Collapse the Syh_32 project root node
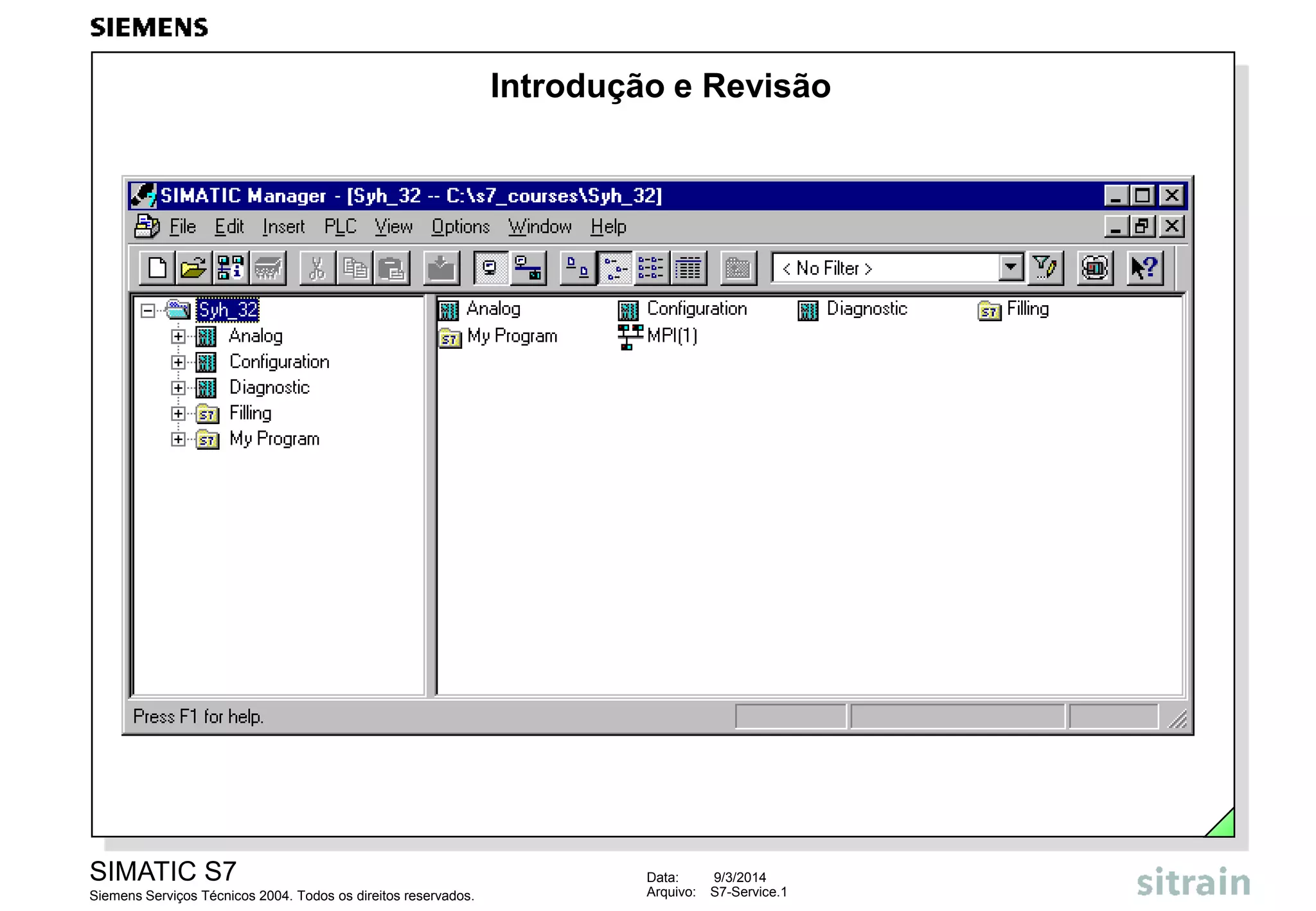This screenshot has width=1316, height=911. point(148,311)
